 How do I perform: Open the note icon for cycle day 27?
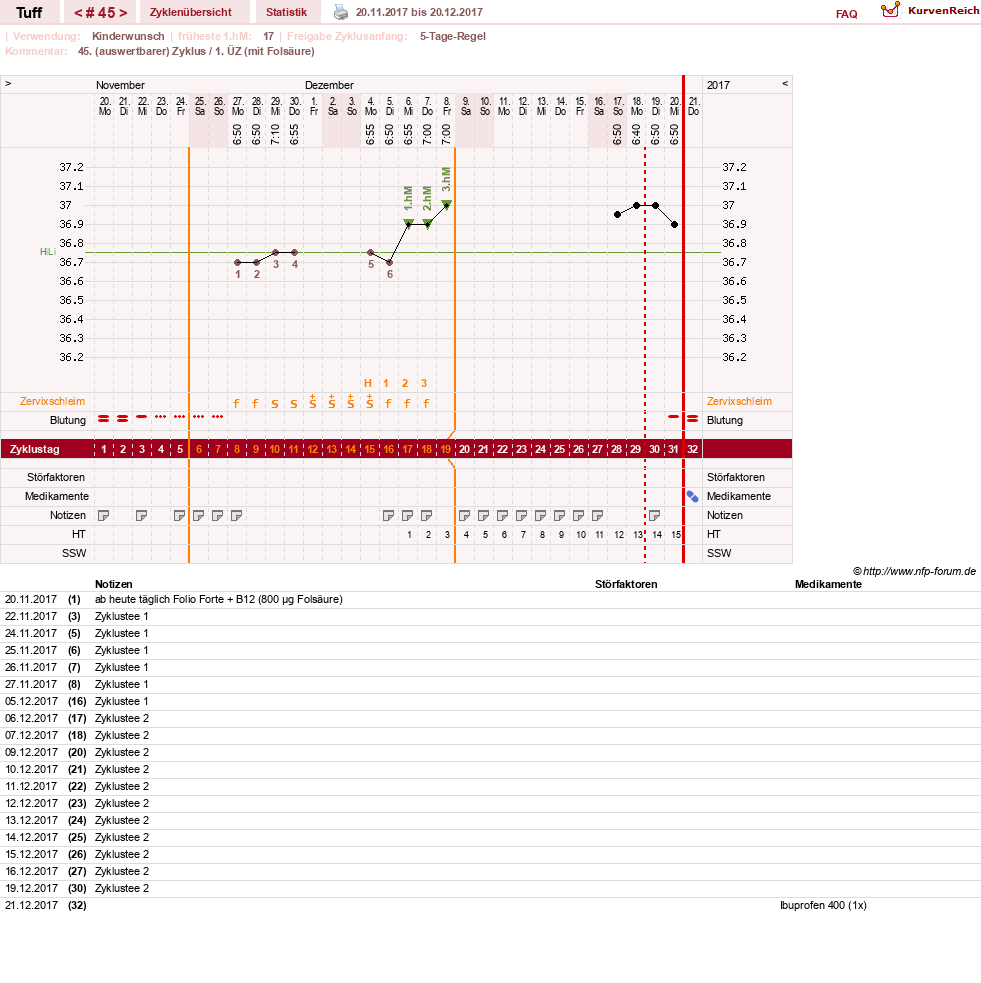tap(597, 515)
